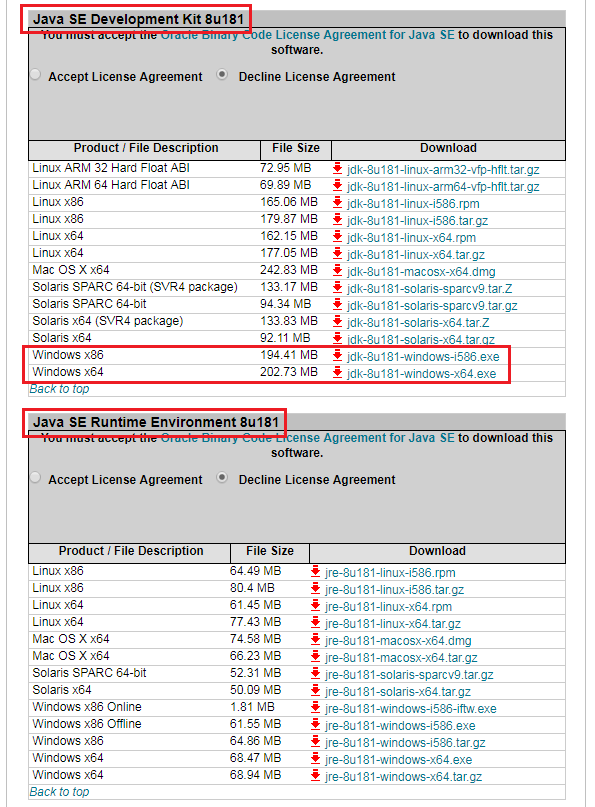
Task: Click download arrow icon beside jre-8u181-linux-i586.tar.gz
Action: pos(316,588)
